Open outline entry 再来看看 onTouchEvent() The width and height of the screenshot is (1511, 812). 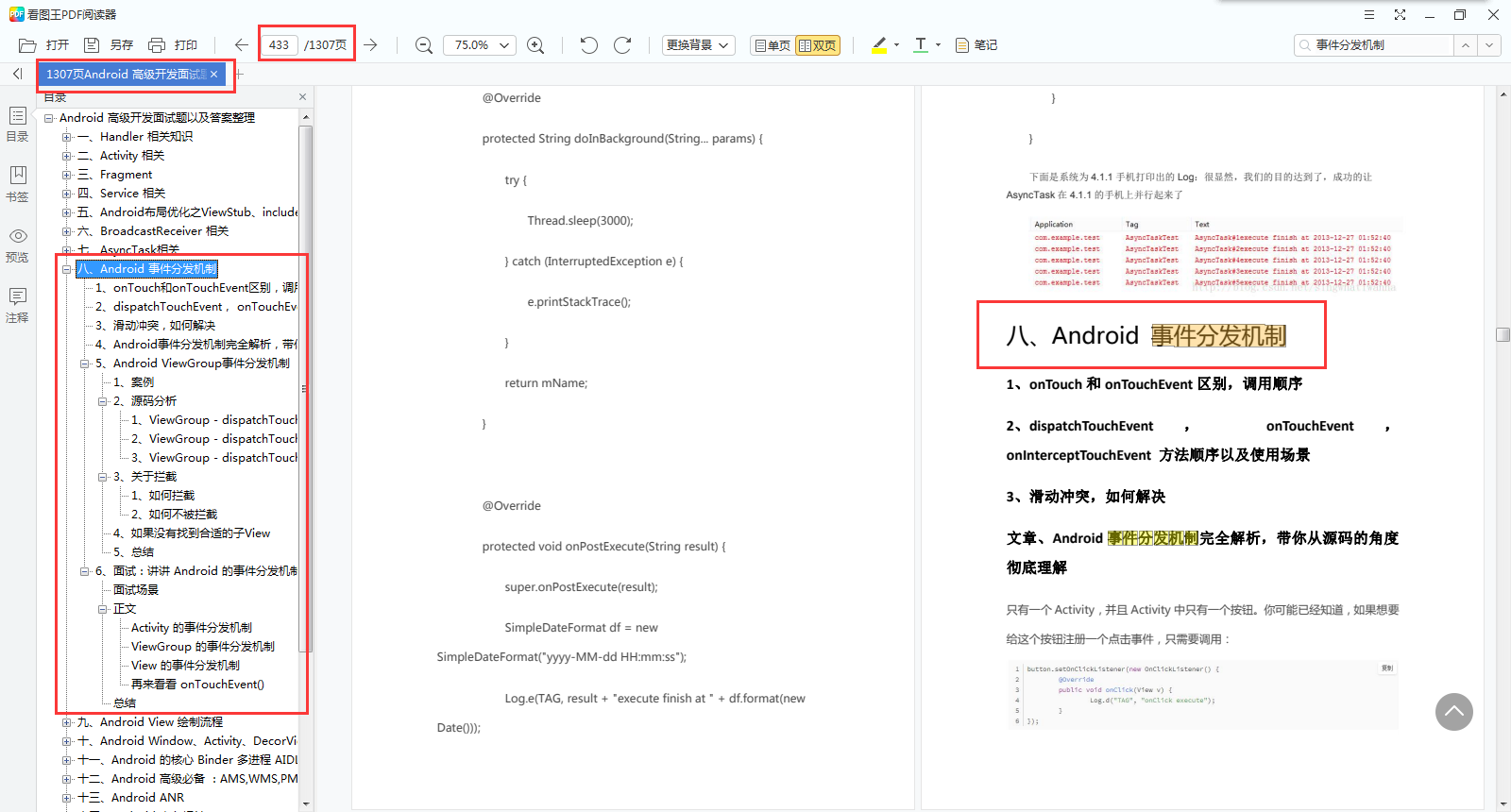(197, 685)
